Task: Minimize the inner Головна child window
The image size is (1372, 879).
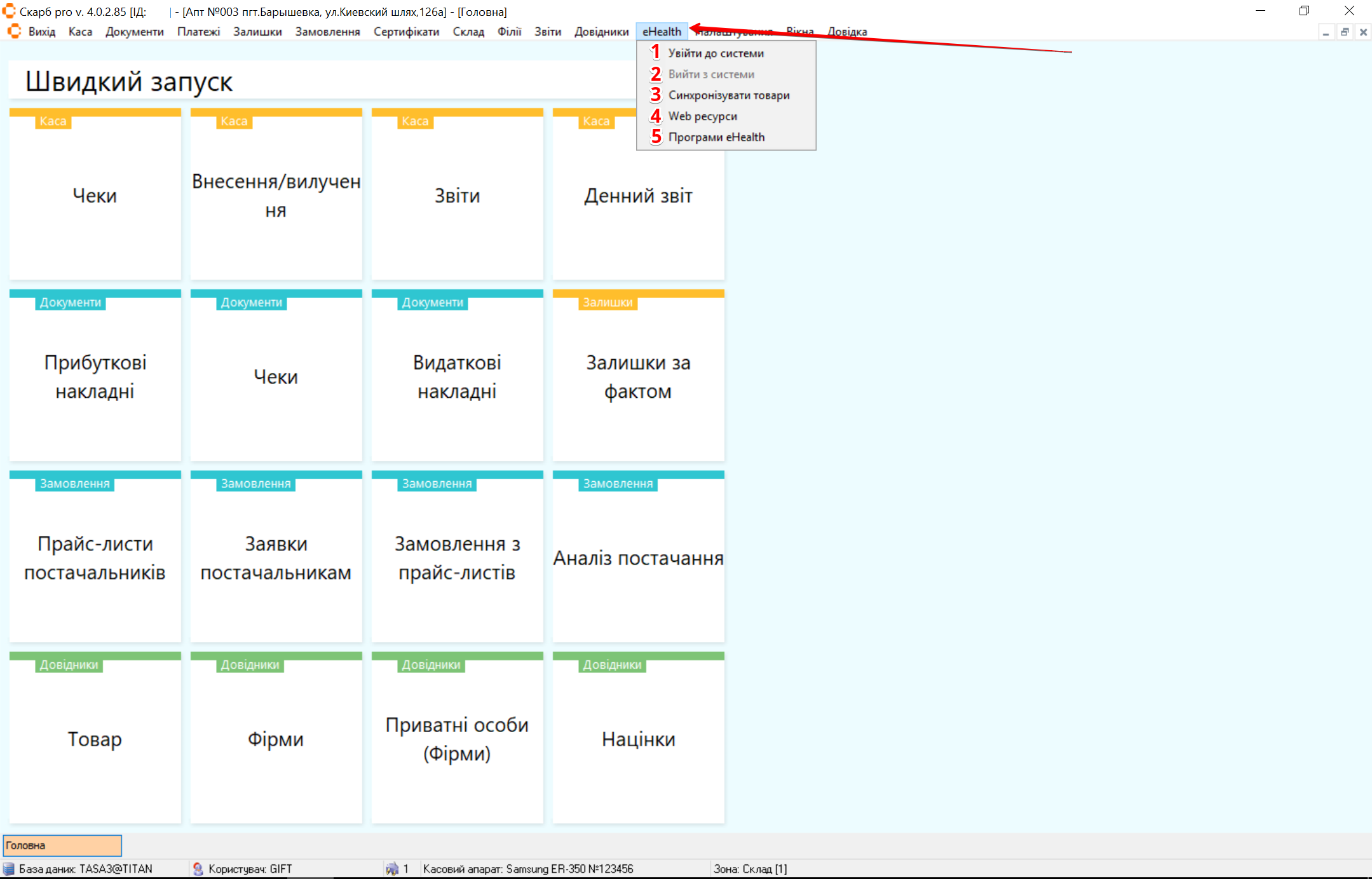Action: [x=1326, y=32]
